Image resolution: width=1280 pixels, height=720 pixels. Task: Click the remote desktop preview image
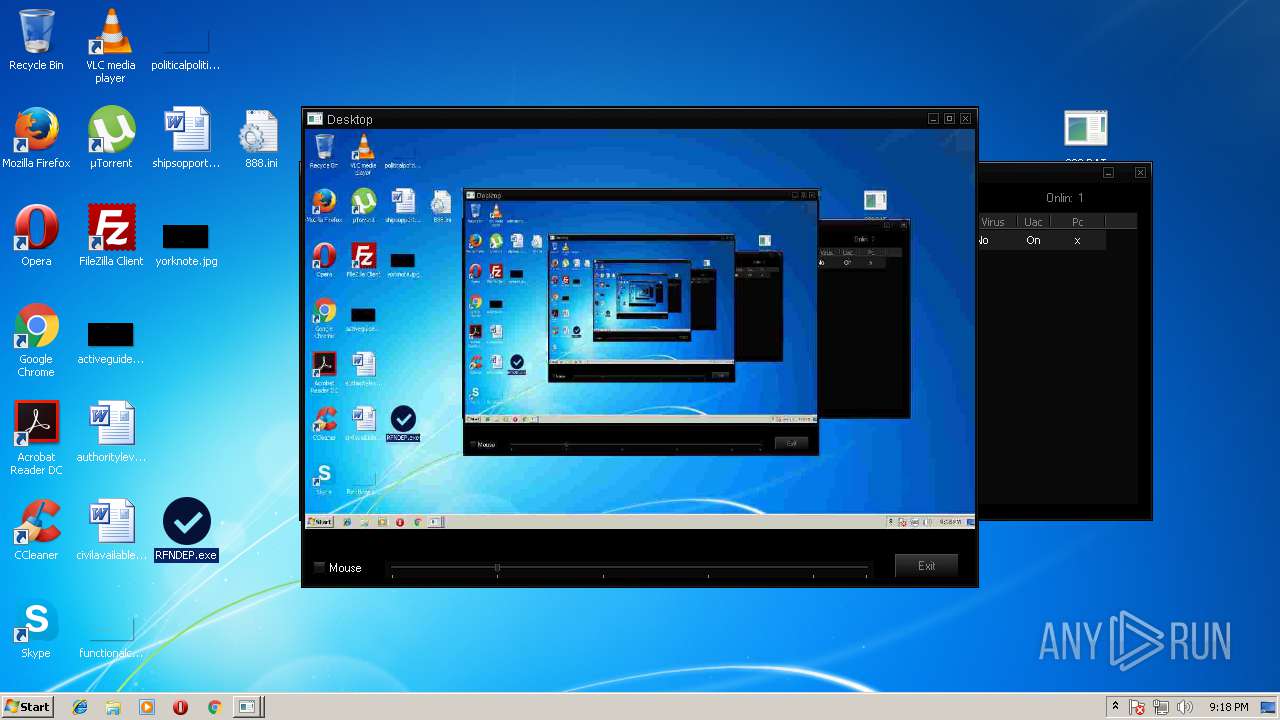click(x=639, y=329)
